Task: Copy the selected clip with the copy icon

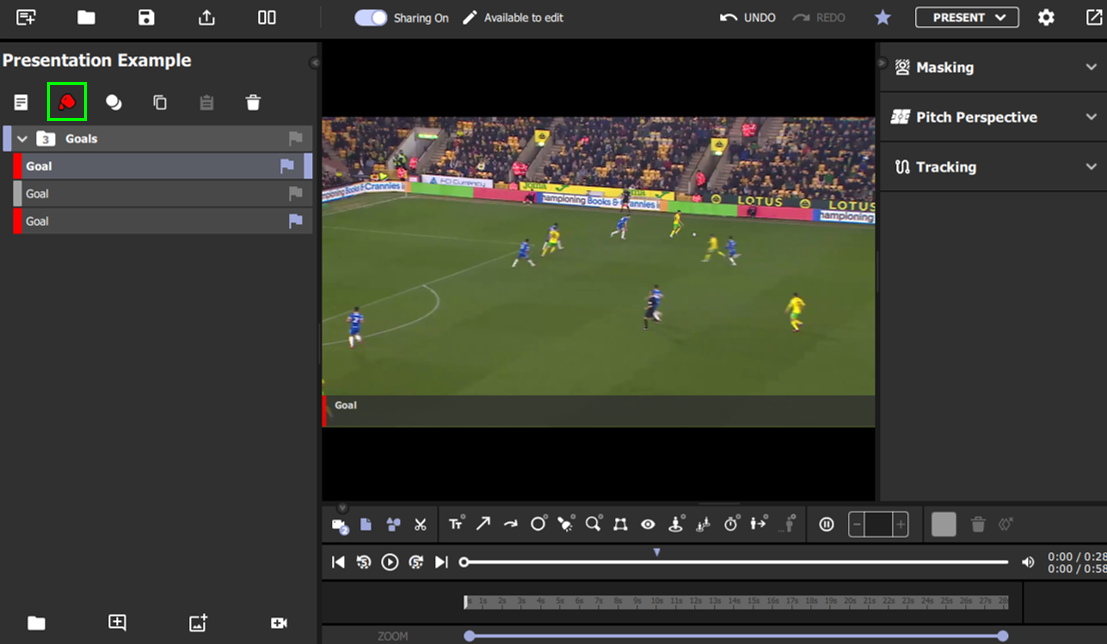Action: click(x=160, y=102)
